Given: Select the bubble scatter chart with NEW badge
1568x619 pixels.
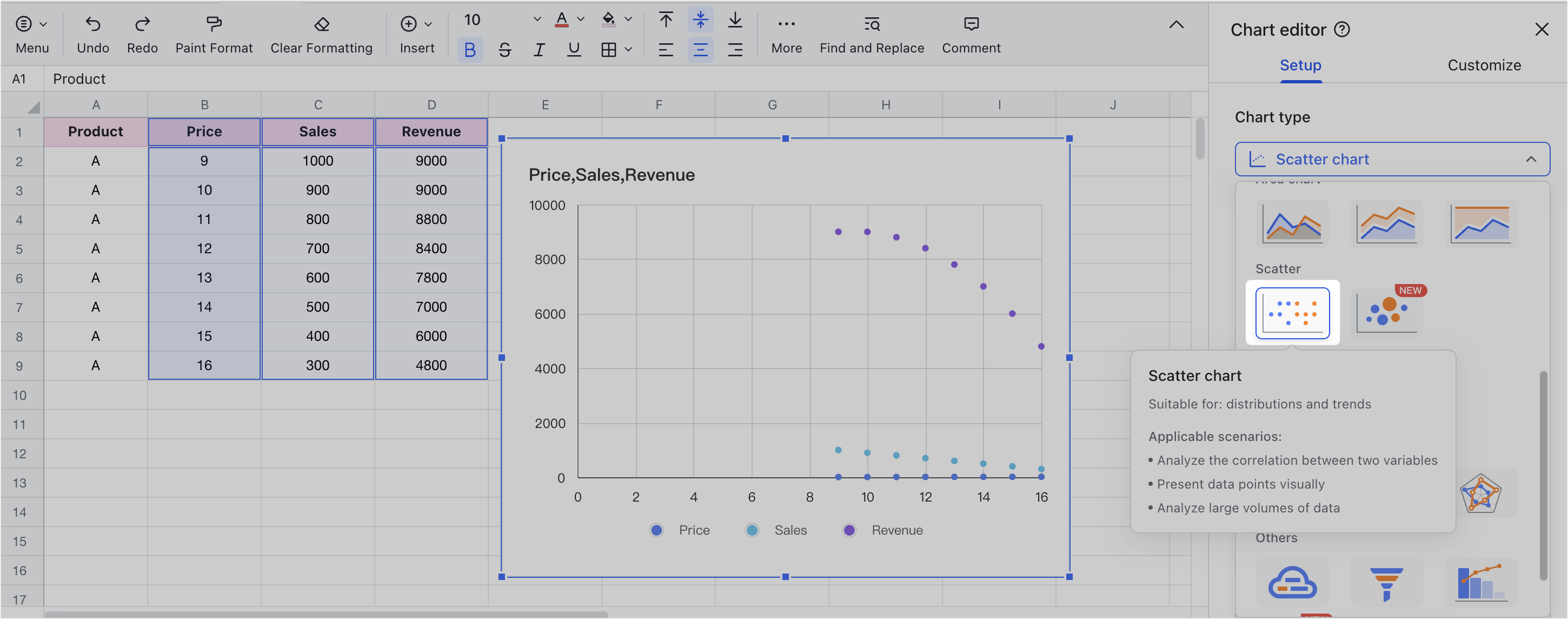Looking at the screenshot, I should (1387, 312).
